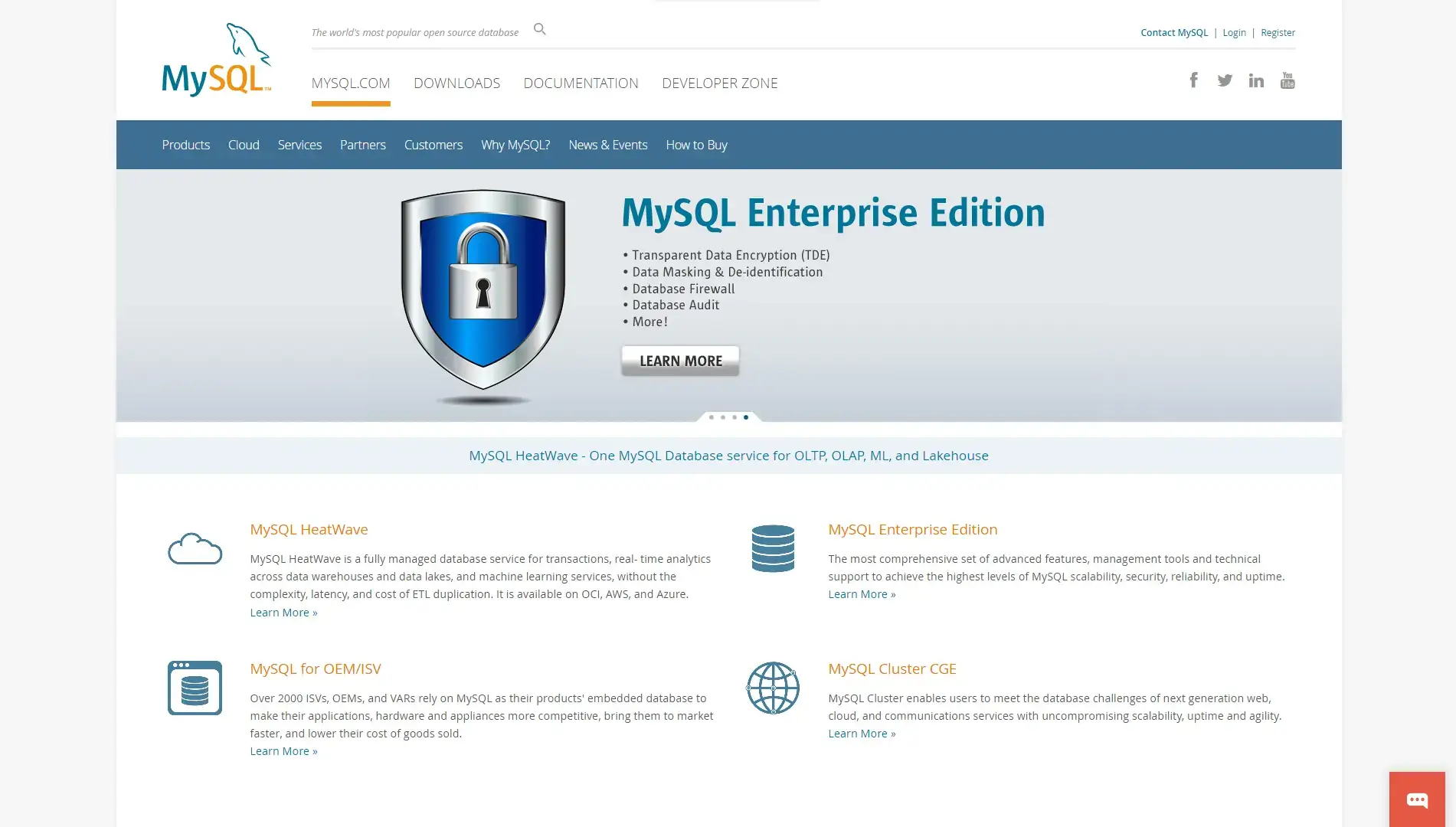Open the MySQL Cluster CGE heading link

pyautogui.click(x=892, y=668)
